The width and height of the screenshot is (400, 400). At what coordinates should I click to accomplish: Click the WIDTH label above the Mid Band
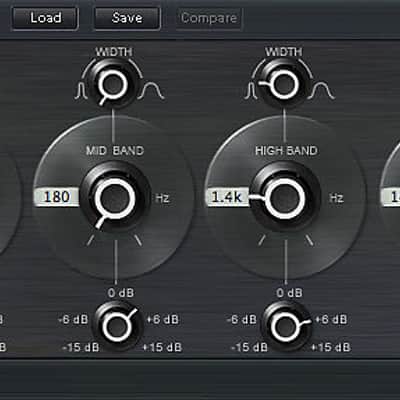pos(114,52)
